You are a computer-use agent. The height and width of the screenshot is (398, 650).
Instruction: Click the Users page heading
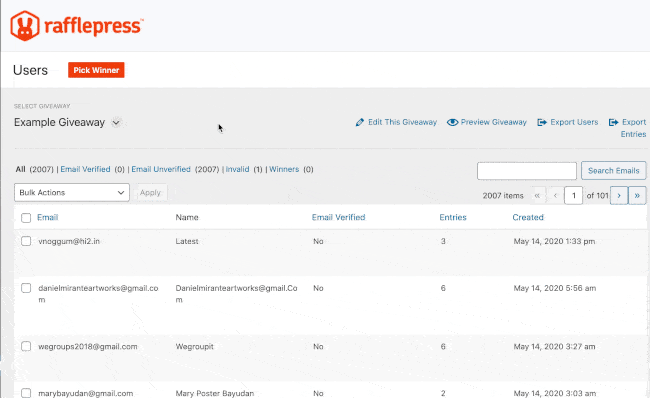pos(30,70)
